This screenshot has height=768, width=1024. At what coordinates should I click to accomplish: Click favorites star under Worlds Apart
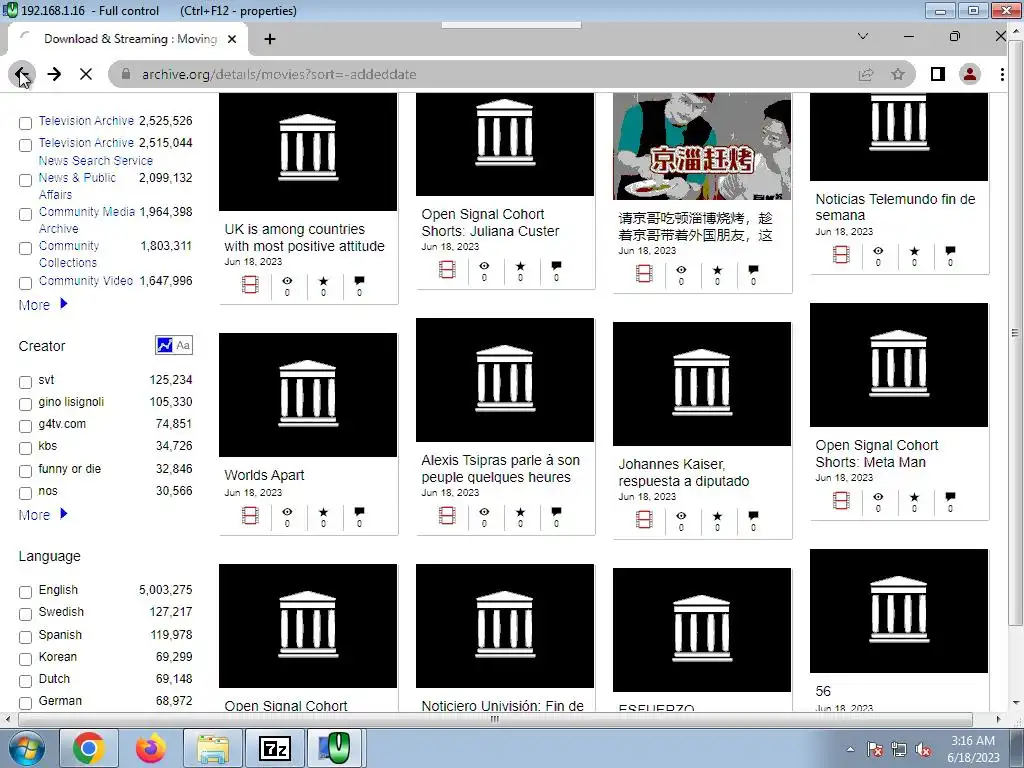click(x=323, y=515)
